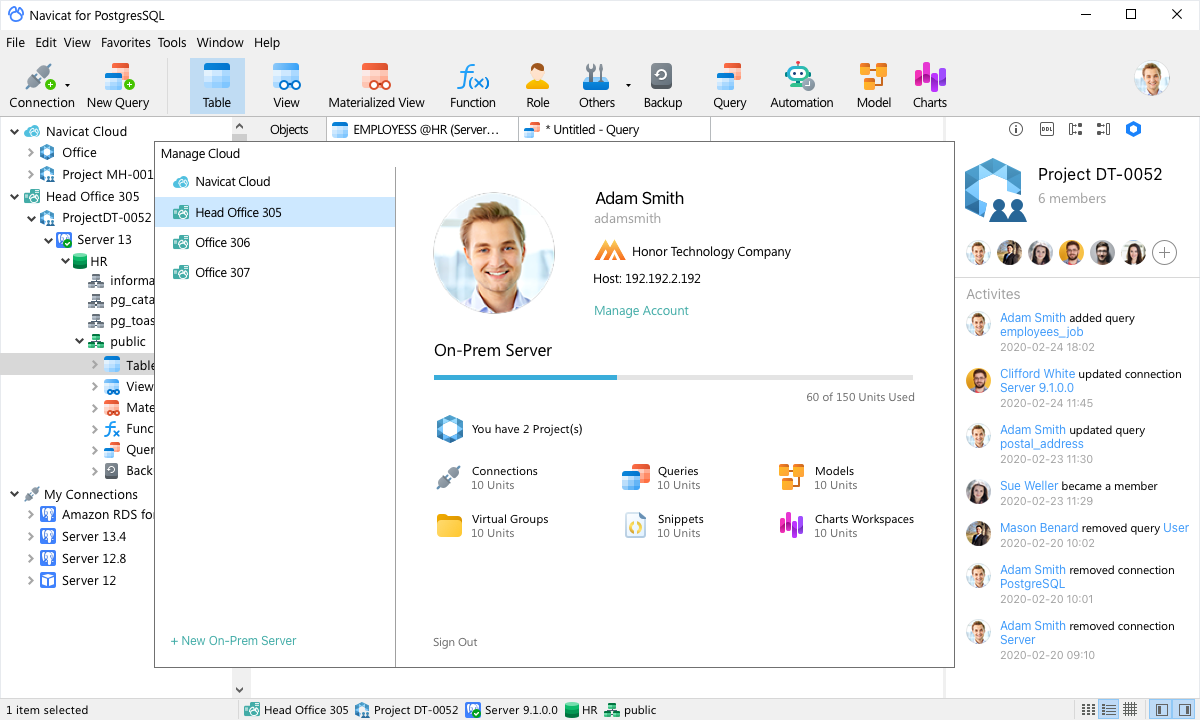Image resolution: width=1200 pixels, height=720 pixels.
Task: Switch to the Untitled - Query tab
Action: coord(614,130)
